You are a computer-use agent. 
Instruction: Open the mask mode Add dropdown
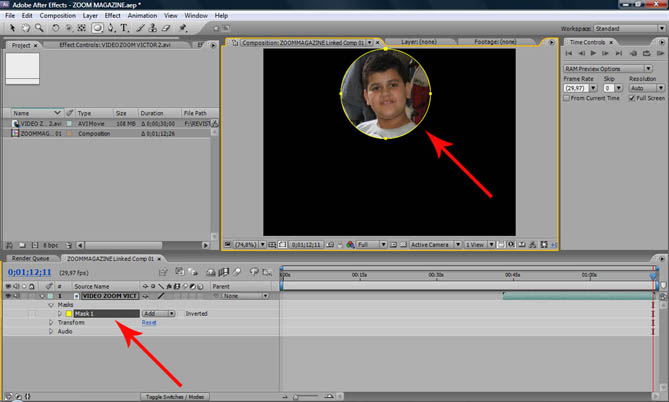[158, 314]
